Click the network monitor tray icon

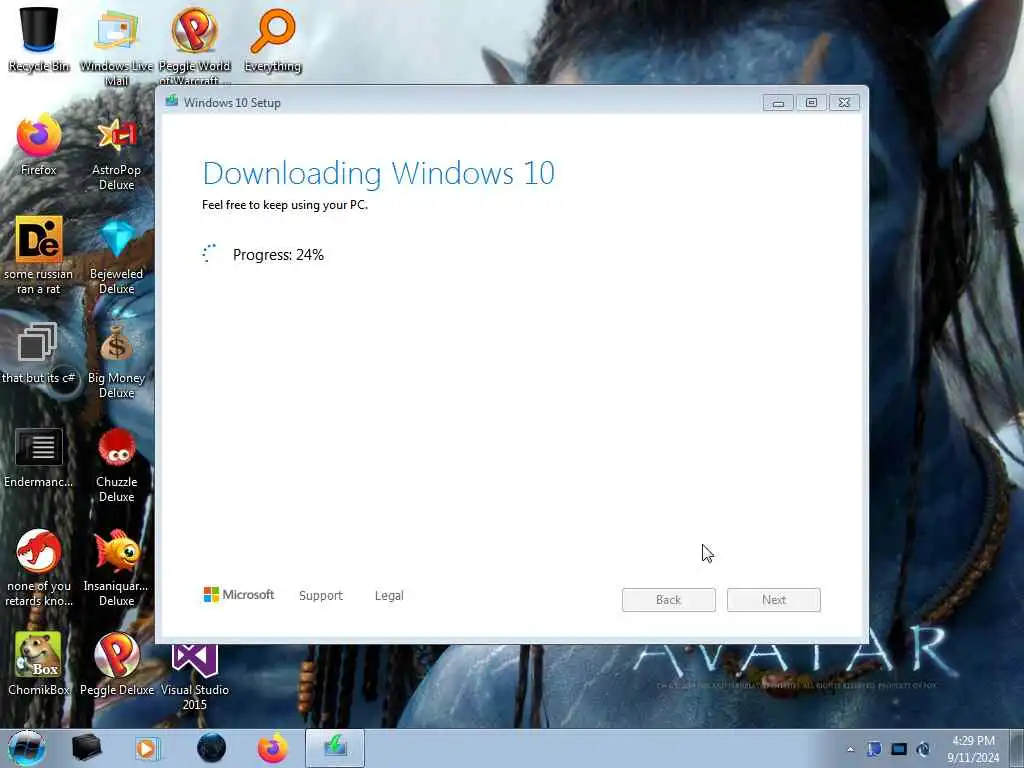coord(899,749)
